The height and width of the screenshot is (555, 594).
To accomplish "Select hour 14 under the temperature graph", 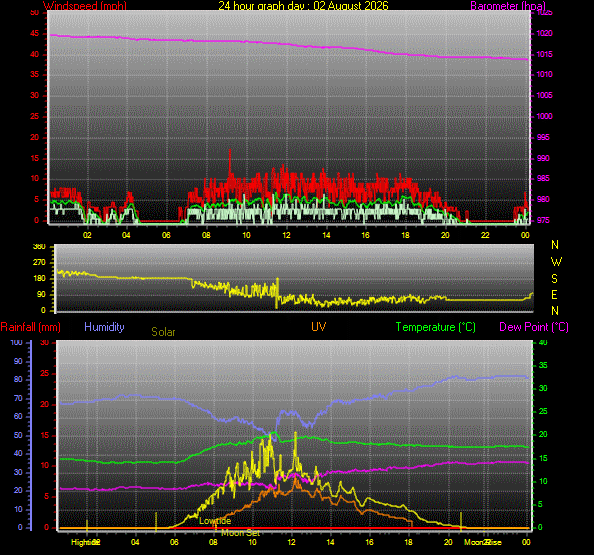I will tap(330, 542).
